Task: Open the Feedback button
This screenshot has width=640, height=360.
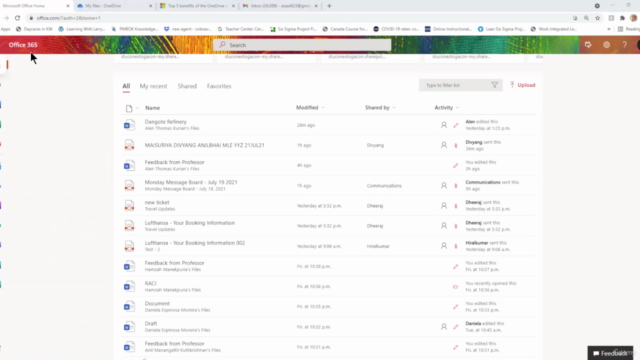Action: click(x=610, y=353)
